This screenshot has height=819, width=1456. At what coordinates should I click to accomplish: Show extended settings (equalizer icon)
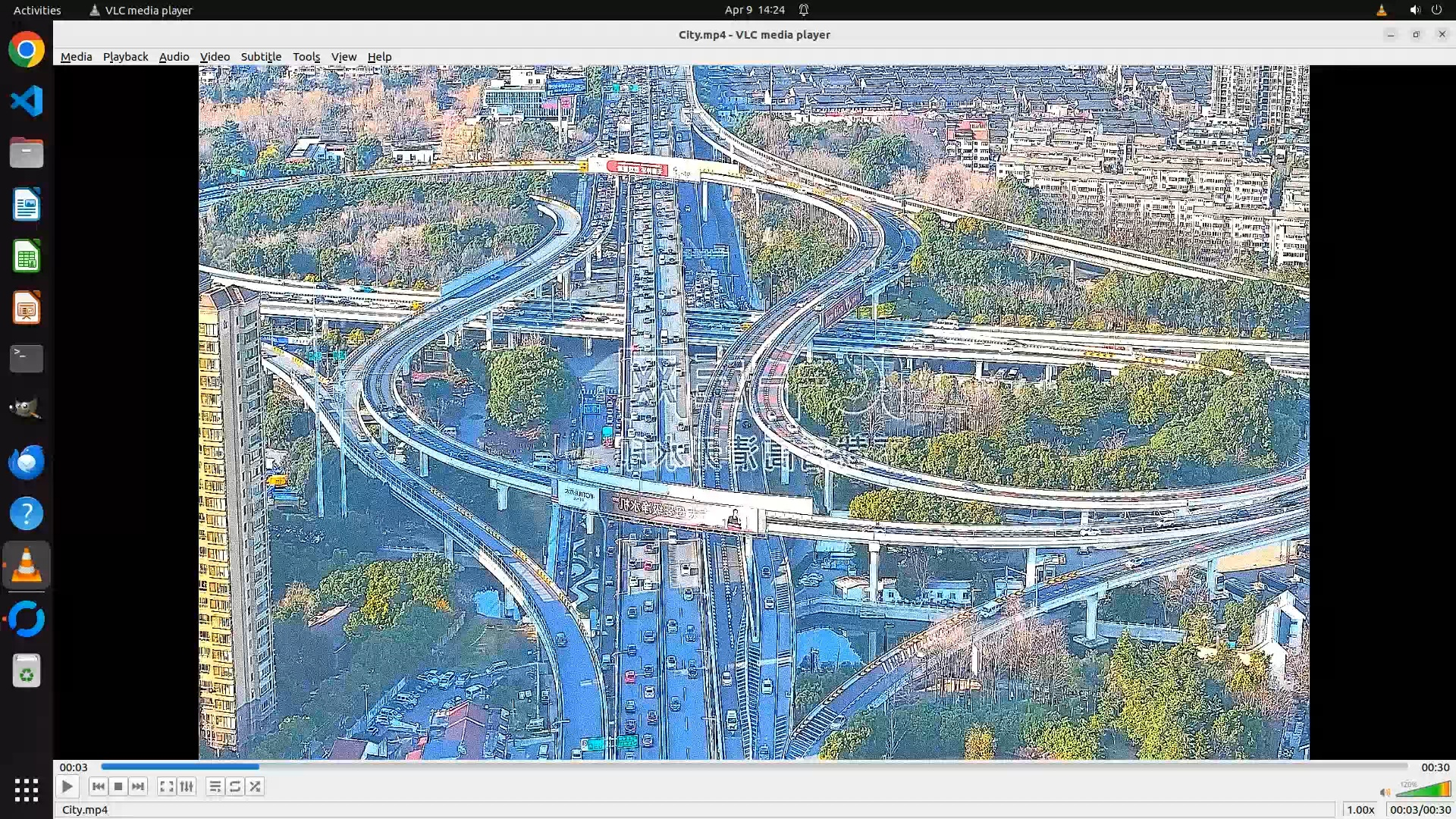[187, 786]
